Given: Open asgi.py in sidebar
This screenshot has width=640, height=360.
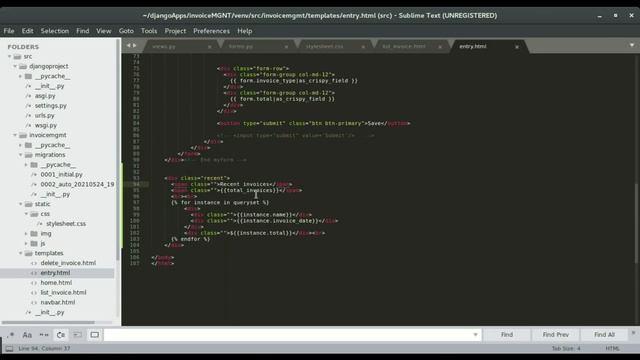Looking at the screenshot, I should [x=45, y=96].
